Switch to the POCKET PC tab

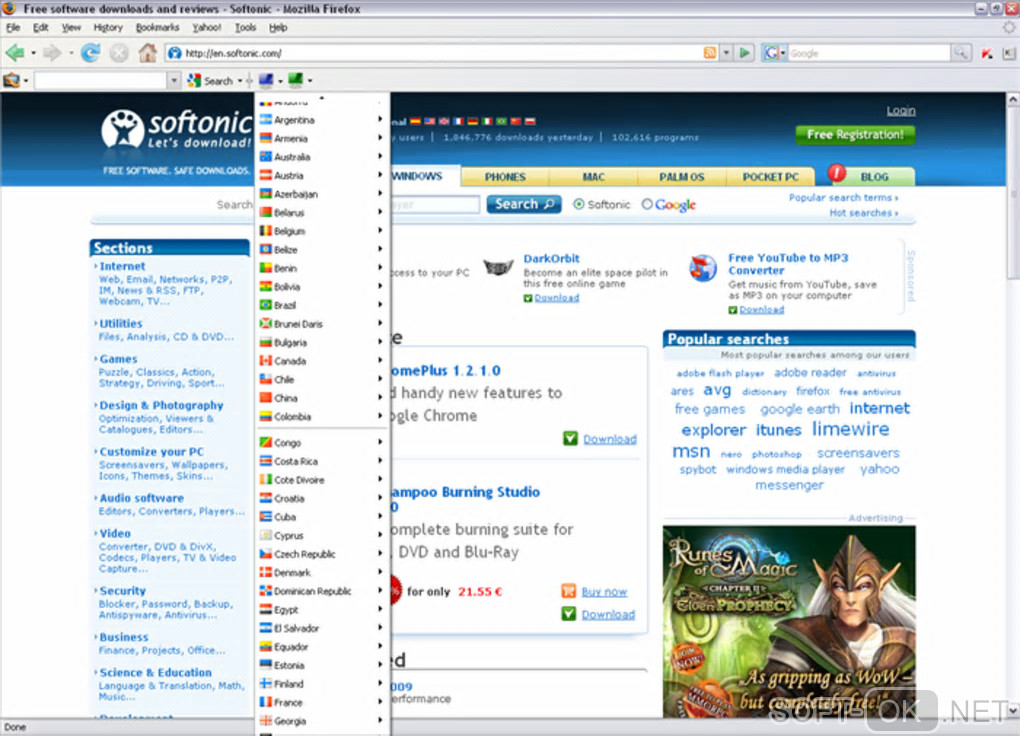[770, 177]
